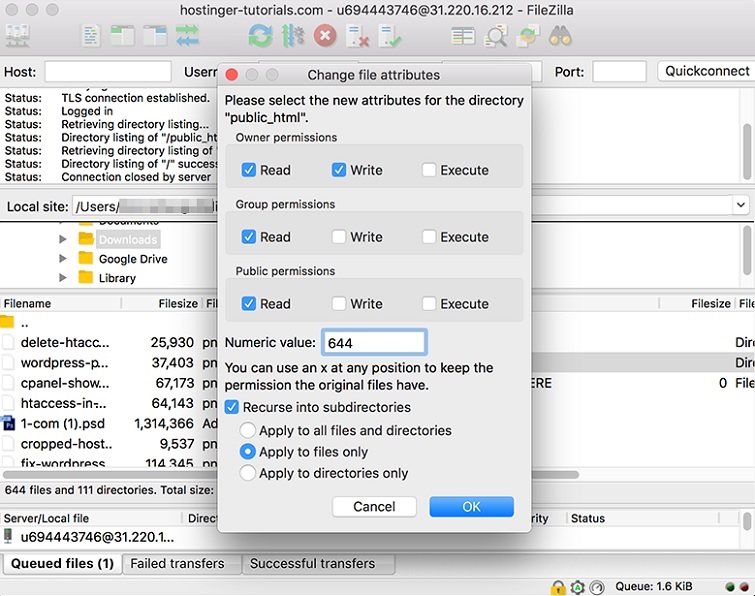
Task: Expand the Downloads folder tree arrow
Action: 63,240
